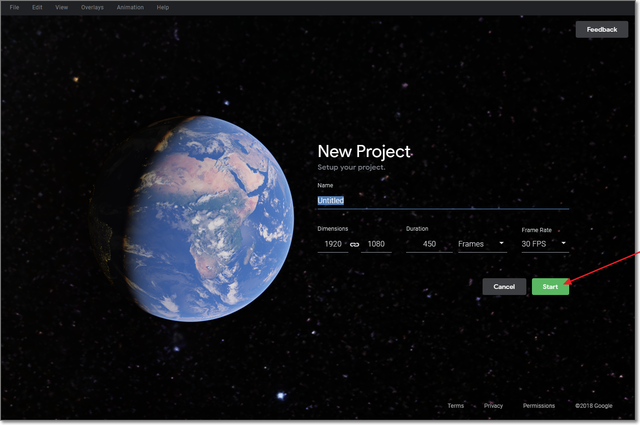Open the Animation menu

130,7
